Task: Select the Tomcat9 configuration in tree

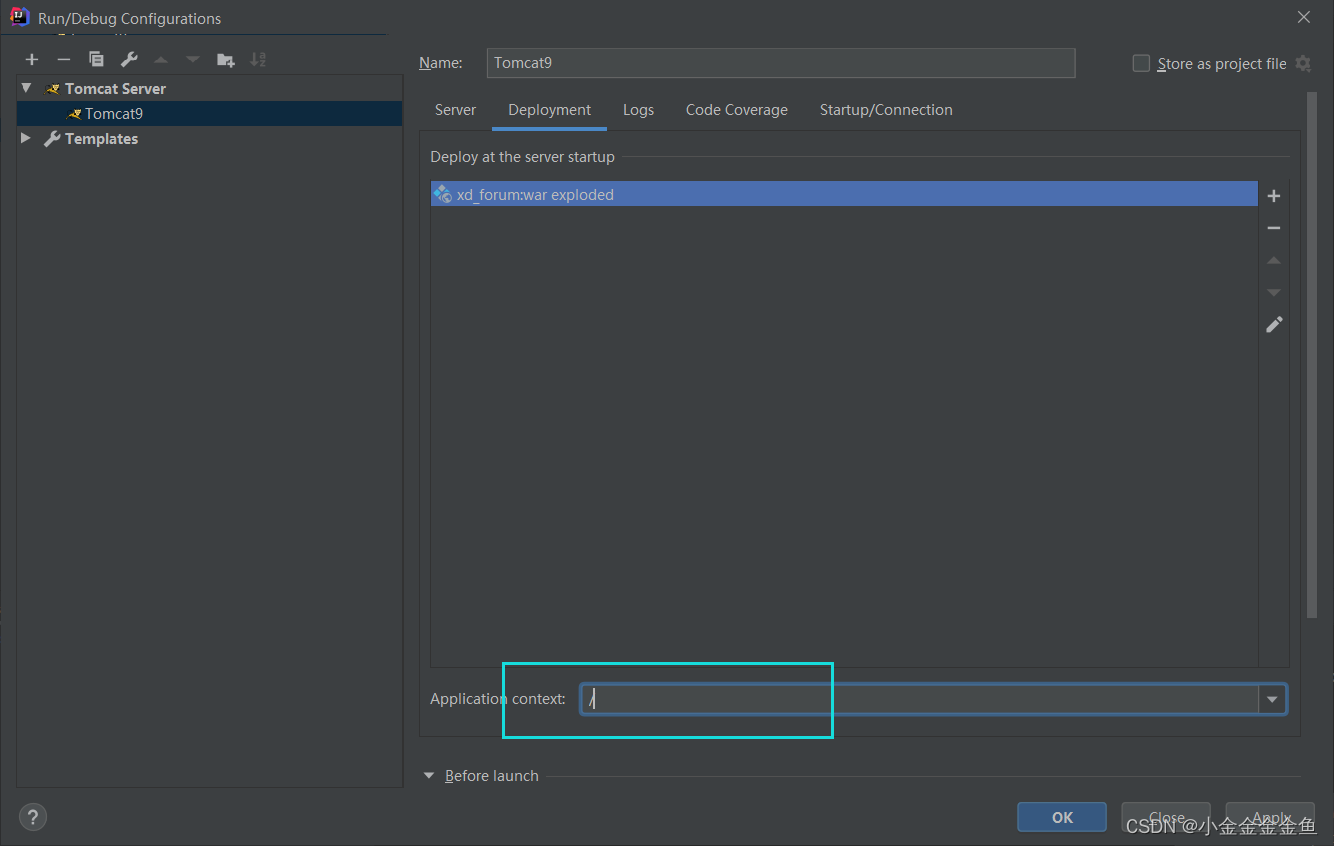Action: click(x=210, y=113)
